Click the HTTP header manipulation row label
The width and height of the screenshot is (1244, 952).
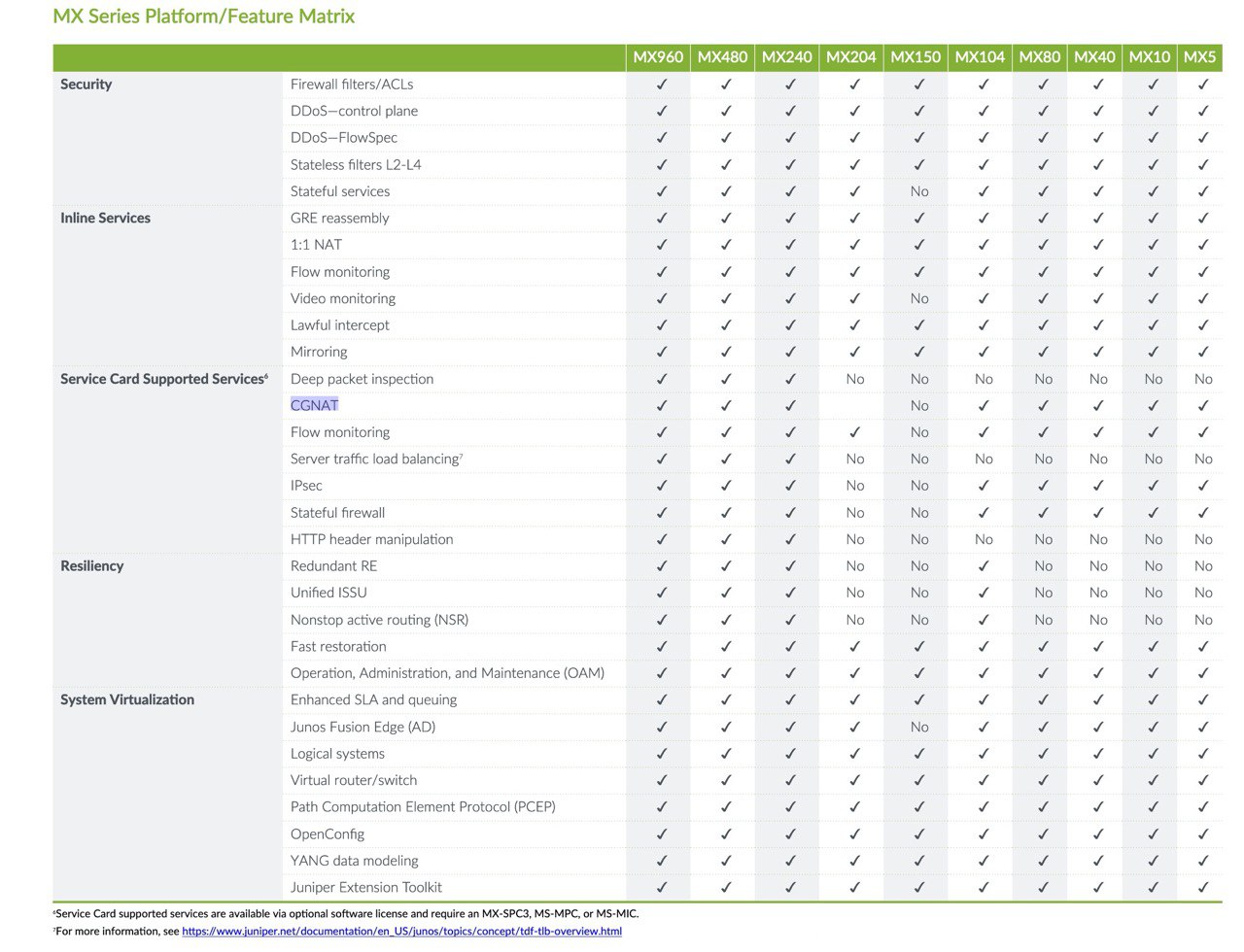[371, 539]
